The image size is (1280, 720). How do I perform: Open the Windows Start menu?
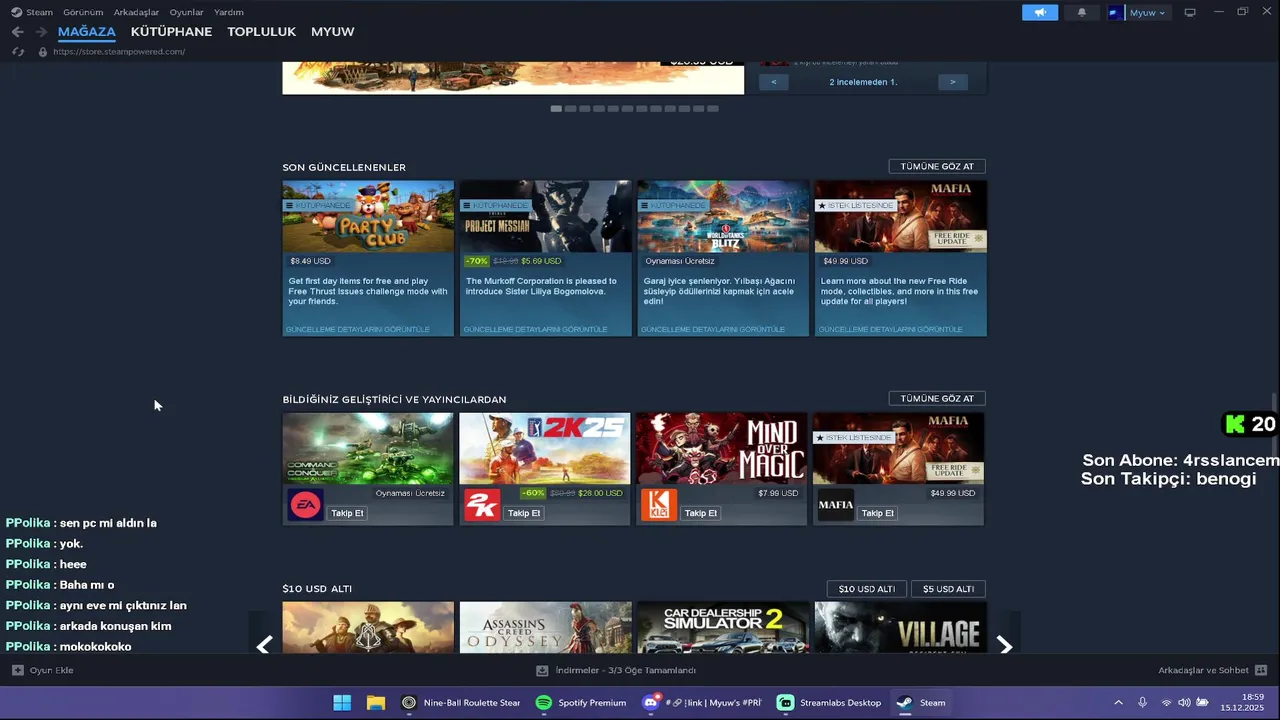(342, 702)
